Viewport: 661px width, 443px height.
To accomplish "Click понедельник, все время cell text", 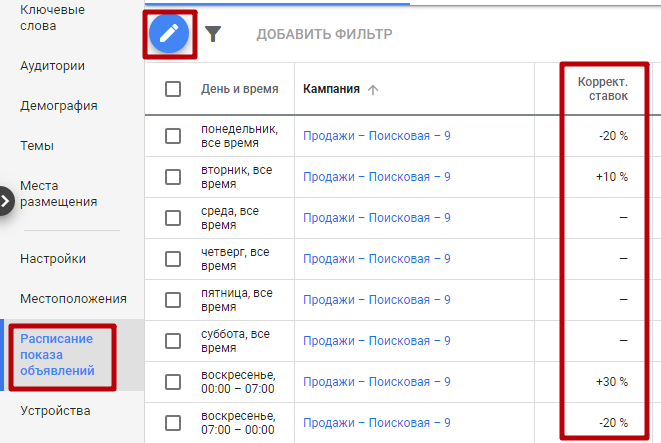I will (x=239, y=136).
